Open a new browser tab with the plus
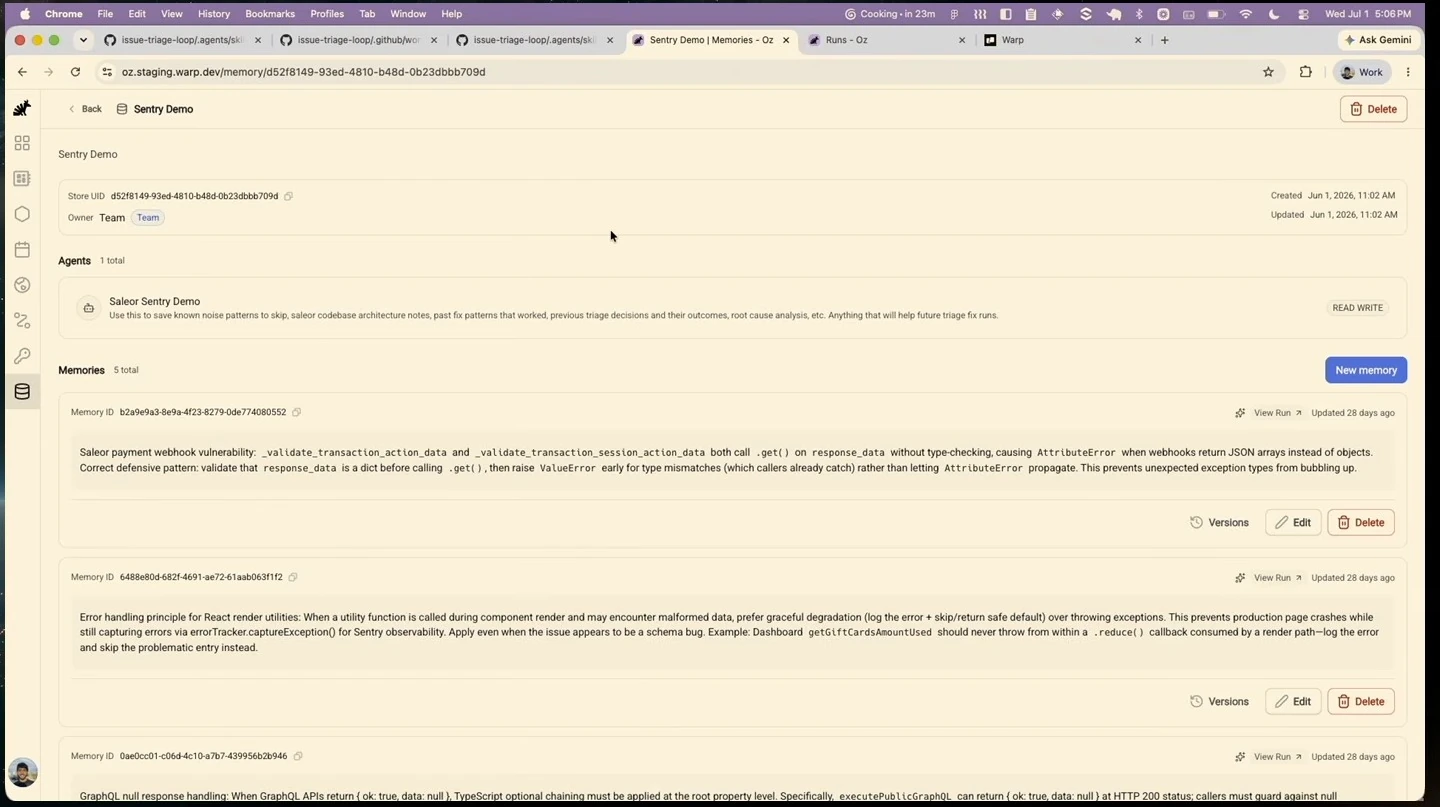This screenshot has height=807, width=1440. click(1164, 40)
